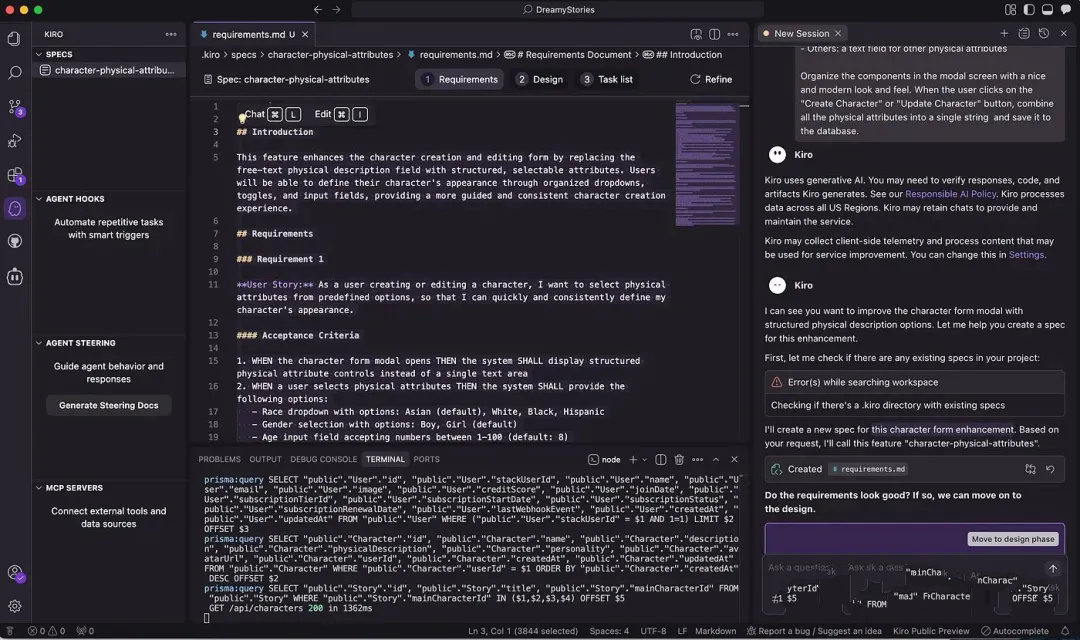The width and height of the screenshot is (1080, 640).
Task: Split the terminal pane
Action: point(661,460)
